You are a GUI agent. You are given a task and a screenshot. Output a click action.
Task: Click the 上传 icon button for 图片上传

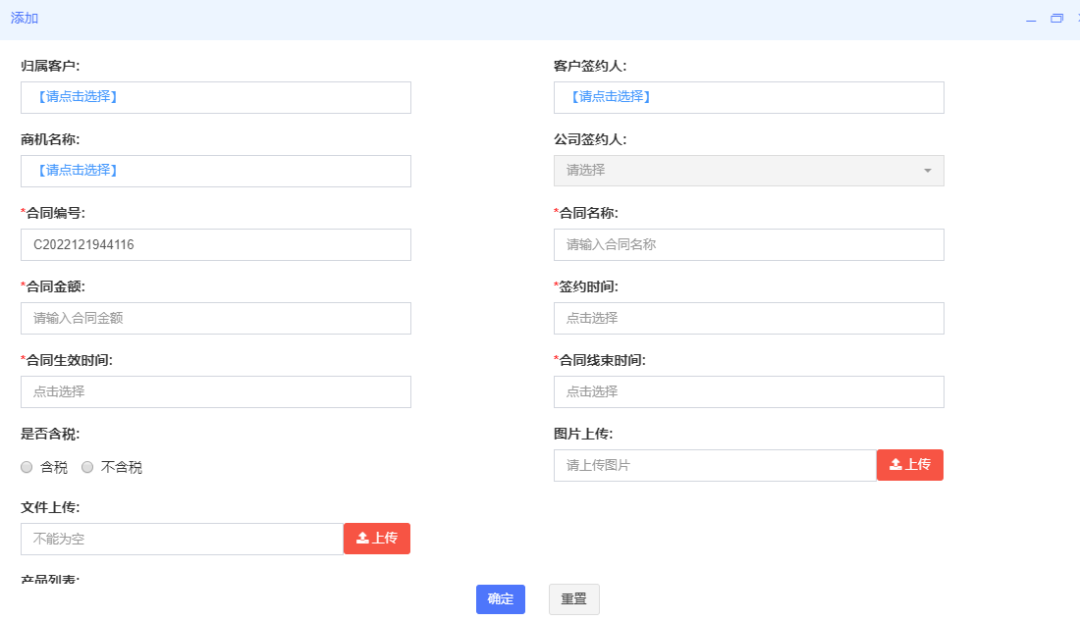pos(909,465)
